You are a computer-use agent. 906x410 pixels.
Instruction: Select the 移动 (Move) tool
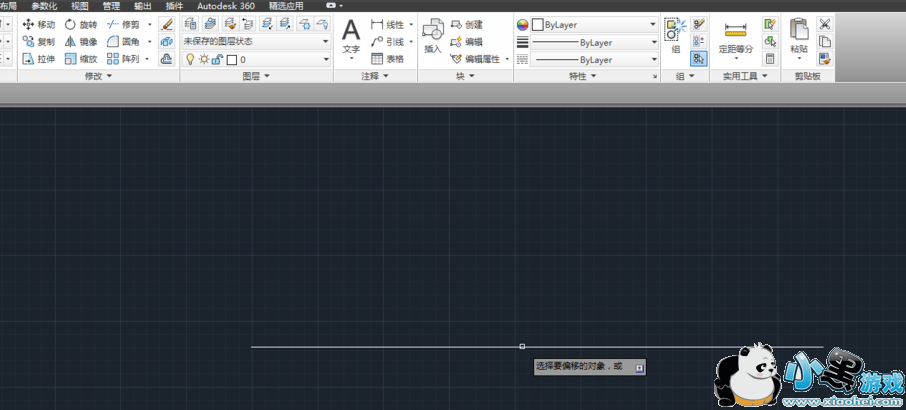click(x=39, y=24)
